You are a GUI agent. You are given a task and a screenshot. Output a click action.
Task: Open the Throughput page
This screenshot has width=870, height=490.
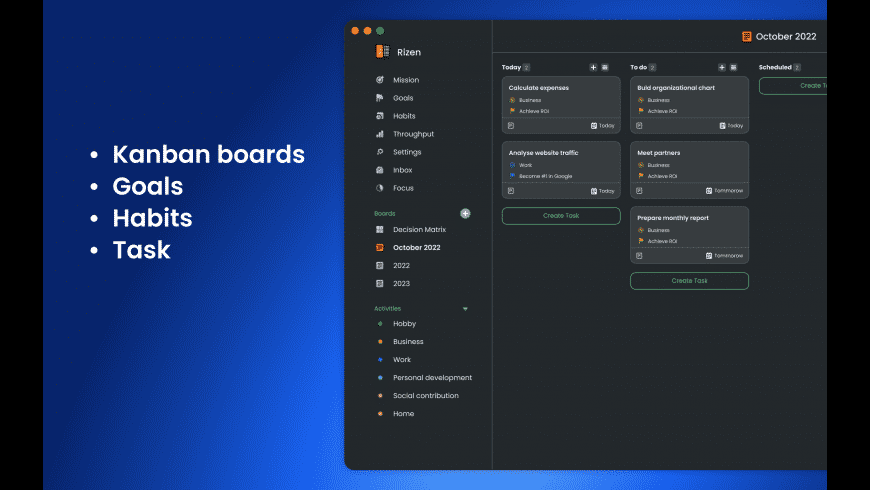click(x=413, y=134)
